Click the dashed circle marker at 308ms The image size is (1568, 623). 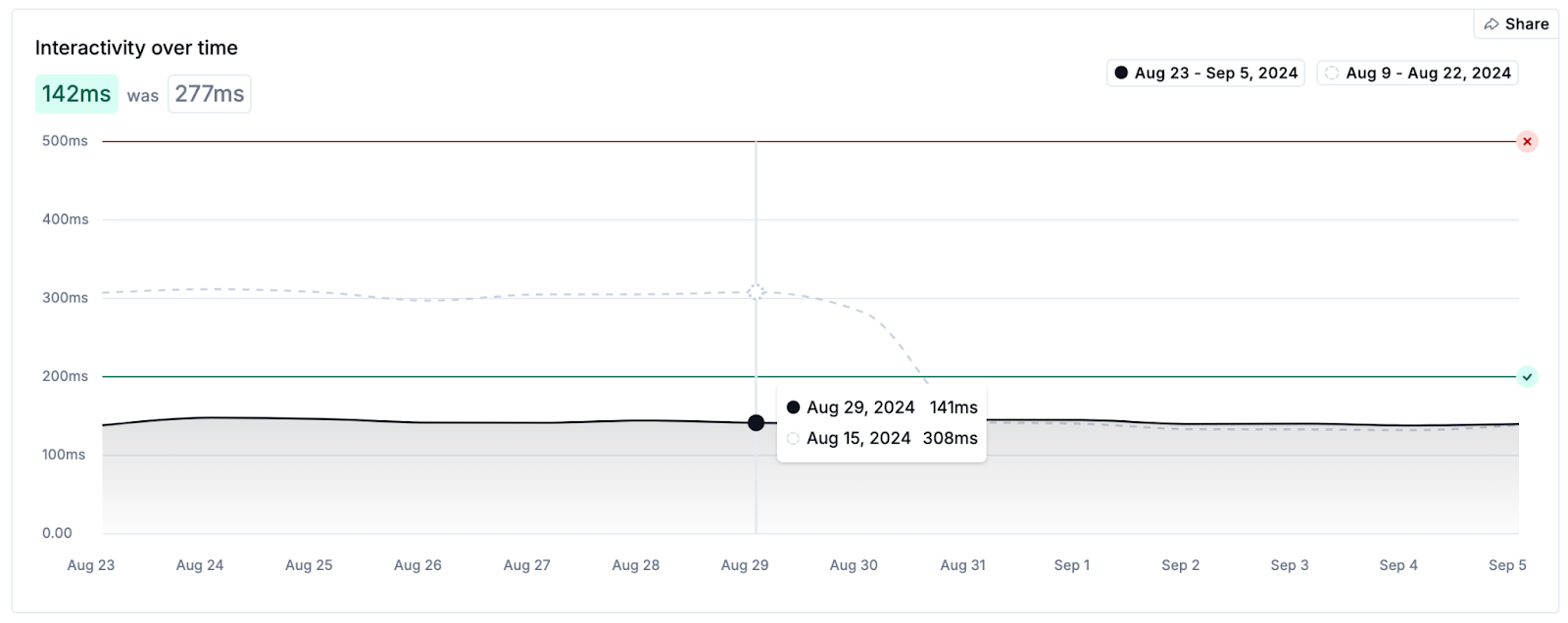[x=756, y=291]
